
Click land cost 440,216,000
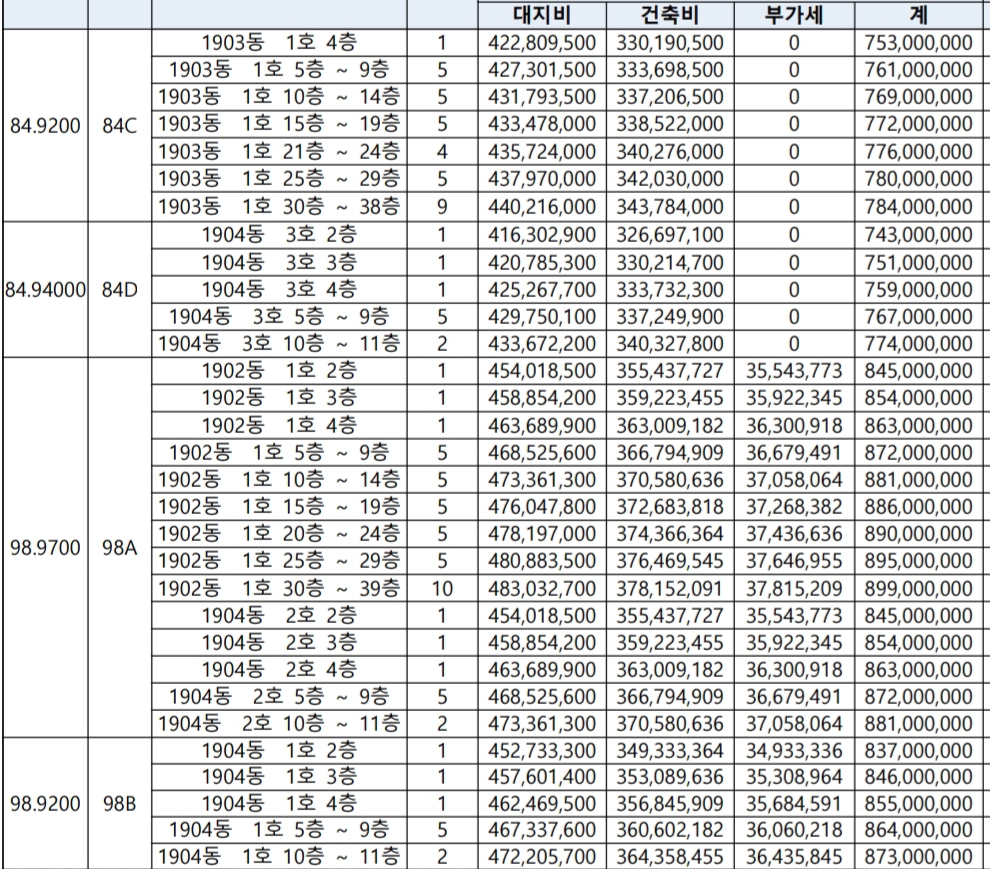(542, 207)
